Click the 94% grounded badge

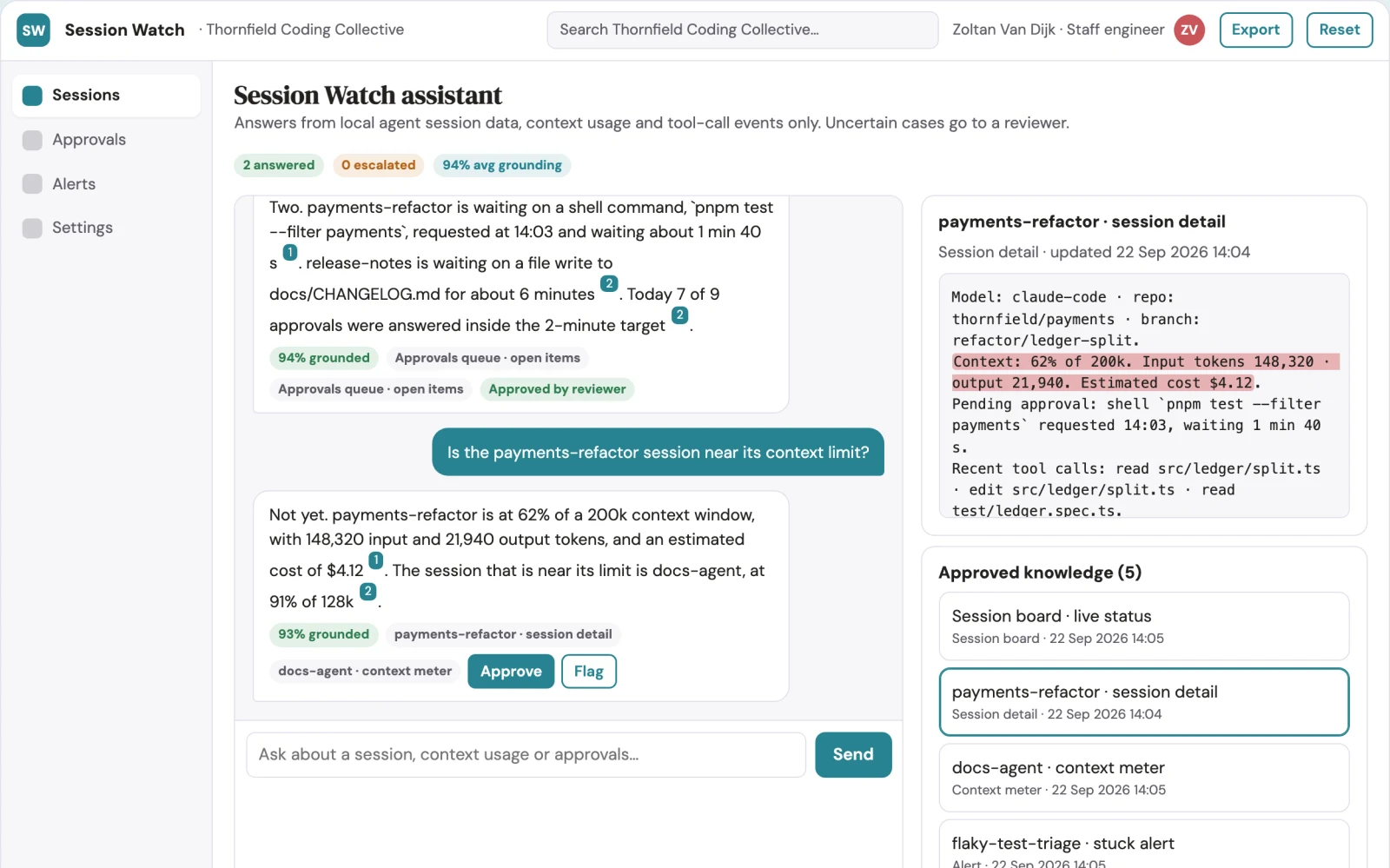(324, 358)
